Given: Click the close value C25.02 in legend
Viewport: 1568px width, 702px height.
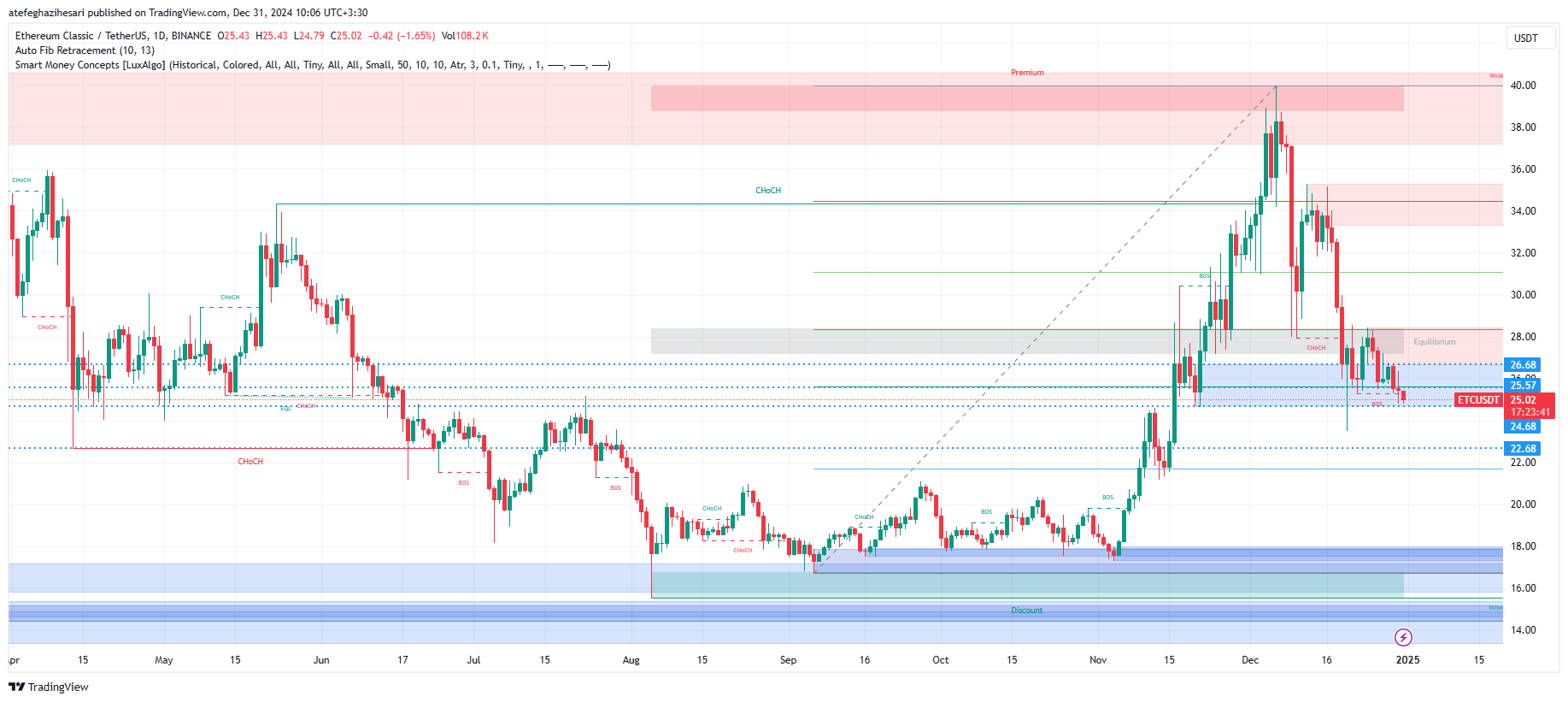Looking at the screenshot, I should [x=346, y=36].
